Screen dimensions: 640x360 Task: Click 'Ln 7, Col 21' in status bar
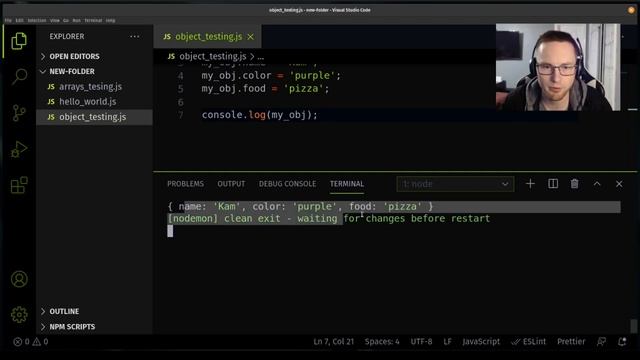coord(333,342)
